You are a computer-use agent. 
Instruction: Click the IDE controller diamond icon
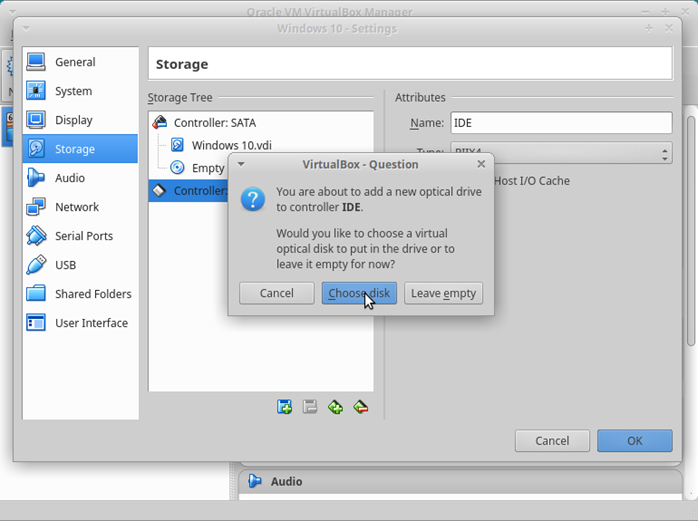159,191
